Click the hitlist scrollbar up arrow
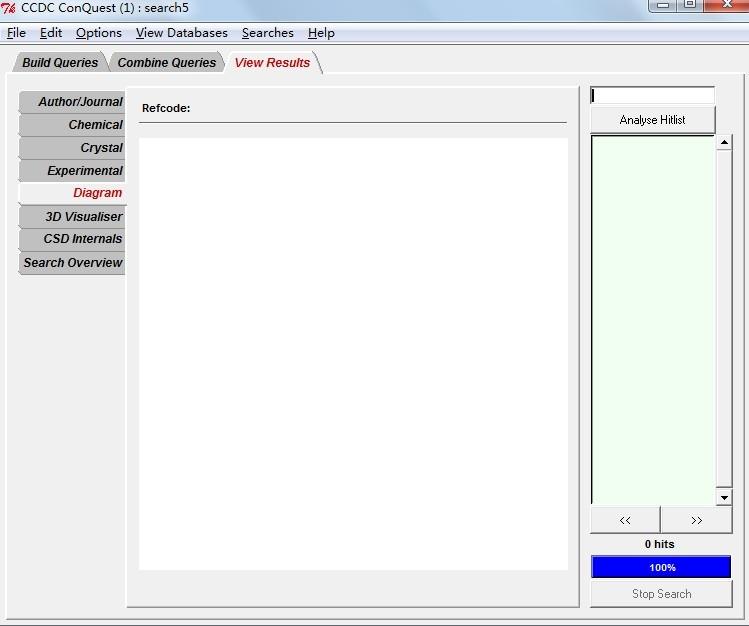This screenshot has width=749, height=626. click(724, 142)
